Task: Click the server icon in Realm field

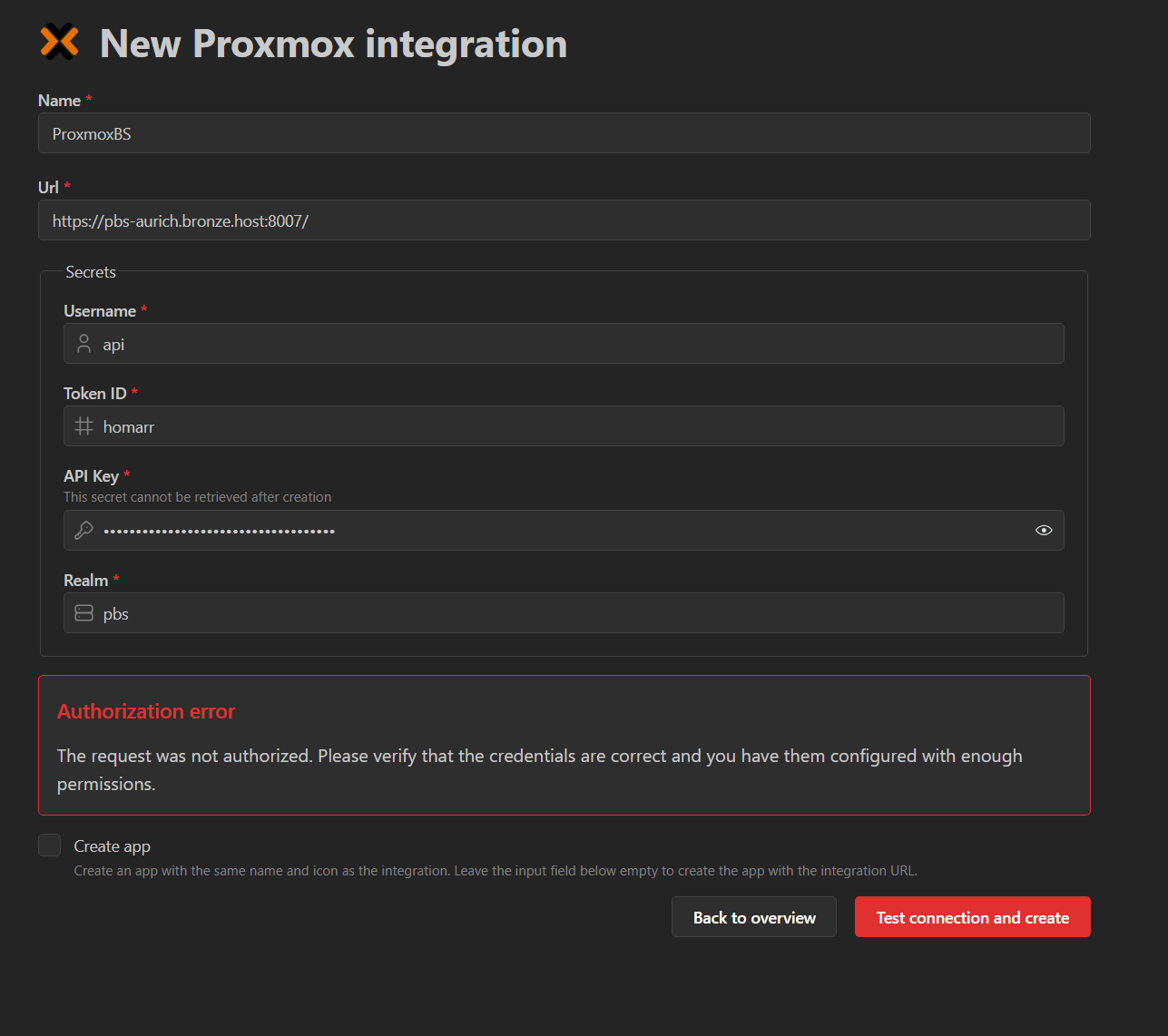Action: [83, 613]
